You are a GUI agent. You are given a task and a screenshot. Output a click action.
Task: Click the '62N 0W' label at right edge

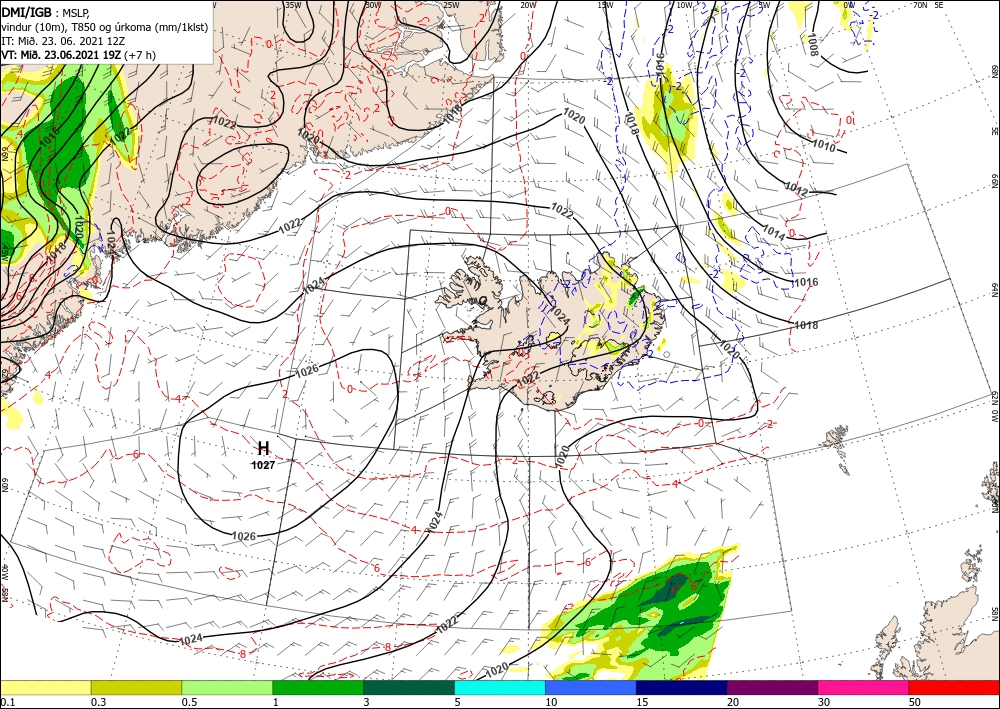(995, 408)
